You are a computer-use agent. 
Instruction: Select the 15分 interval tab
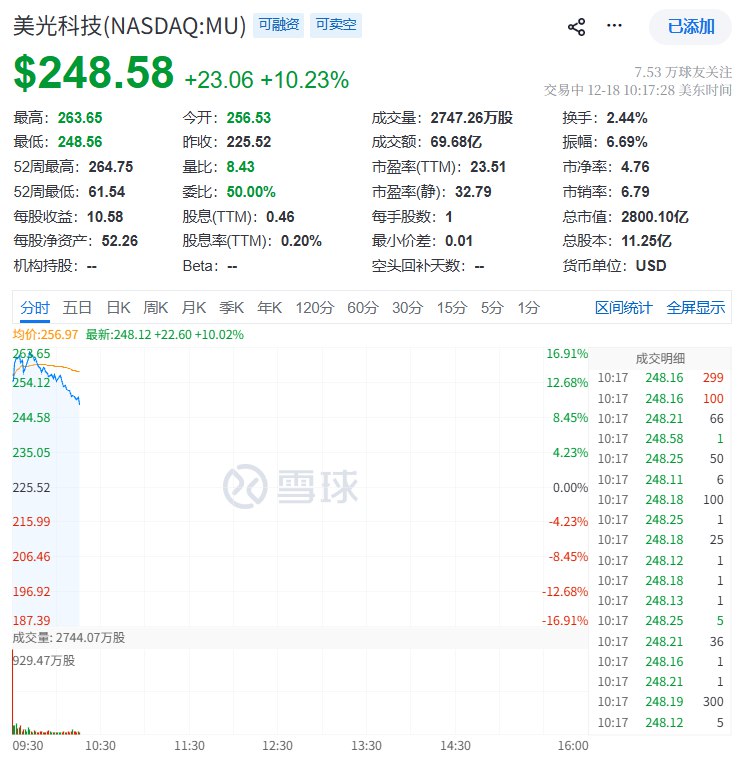point(452,308)
